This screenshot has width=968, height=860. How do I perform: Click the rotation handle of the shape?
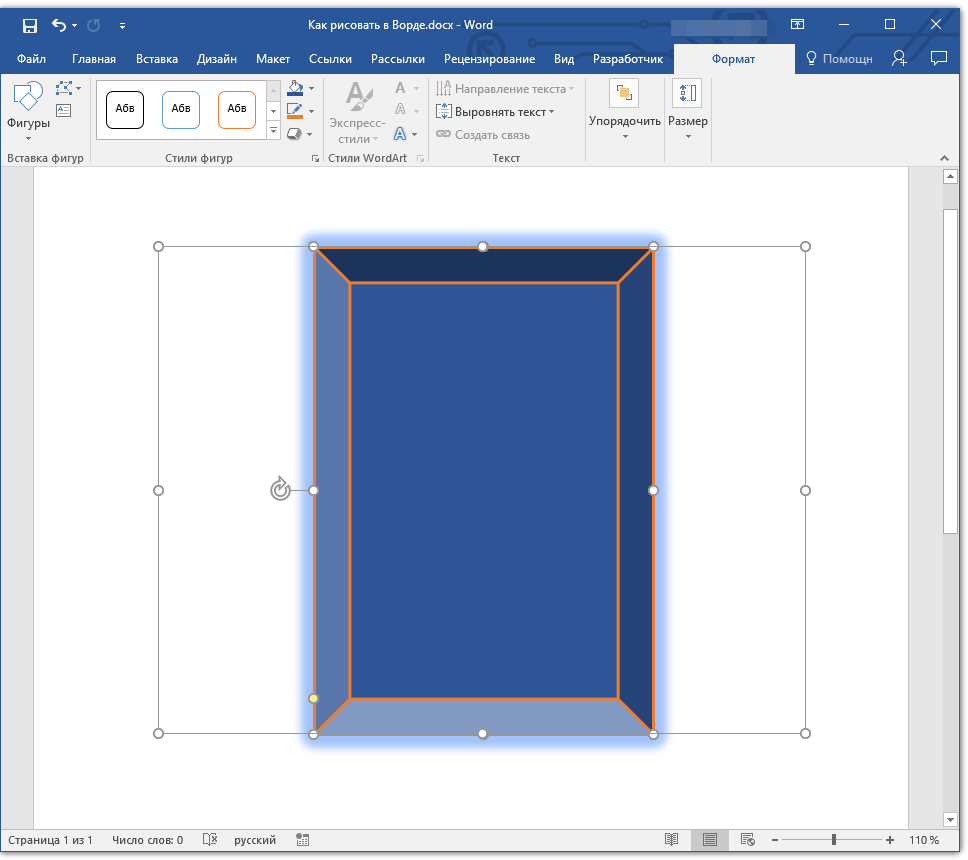280,490
